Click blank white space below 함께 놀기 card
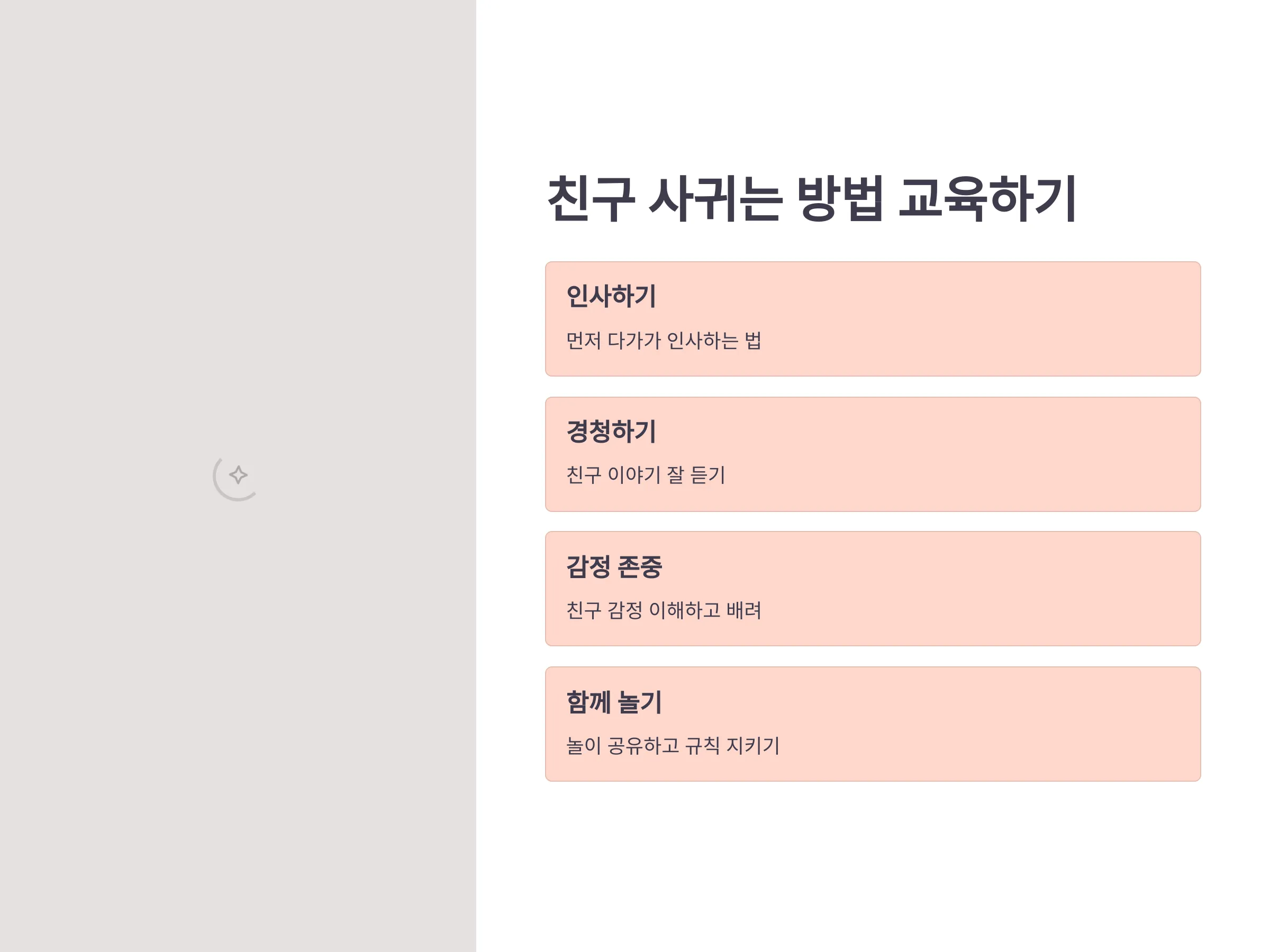 (873, 866)
